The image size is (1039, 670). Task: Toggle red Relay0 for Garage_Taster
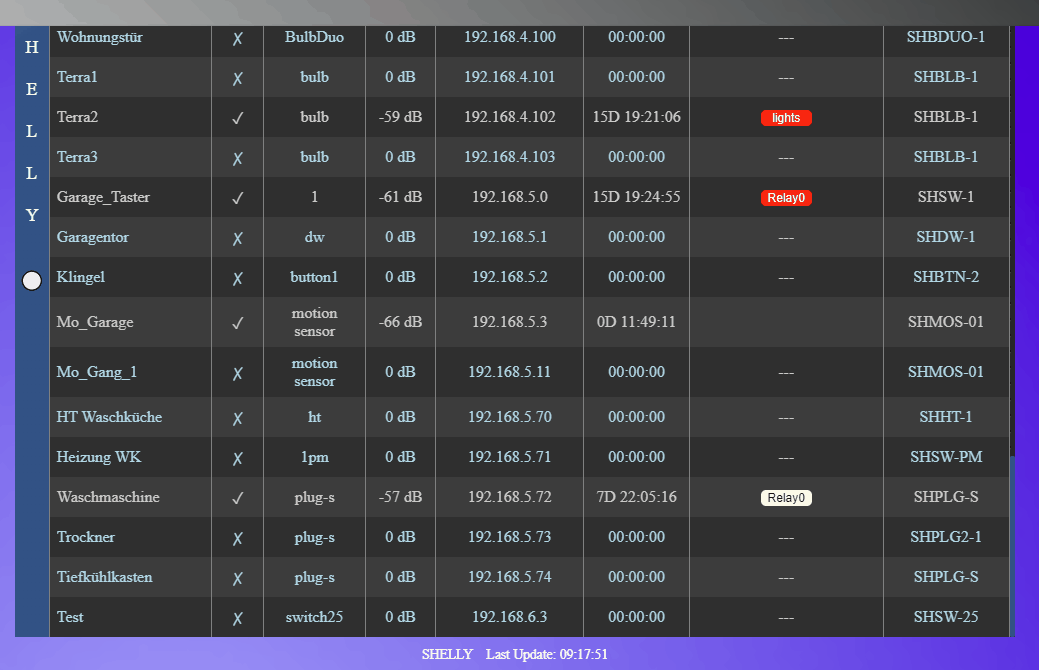coord(786,198)
